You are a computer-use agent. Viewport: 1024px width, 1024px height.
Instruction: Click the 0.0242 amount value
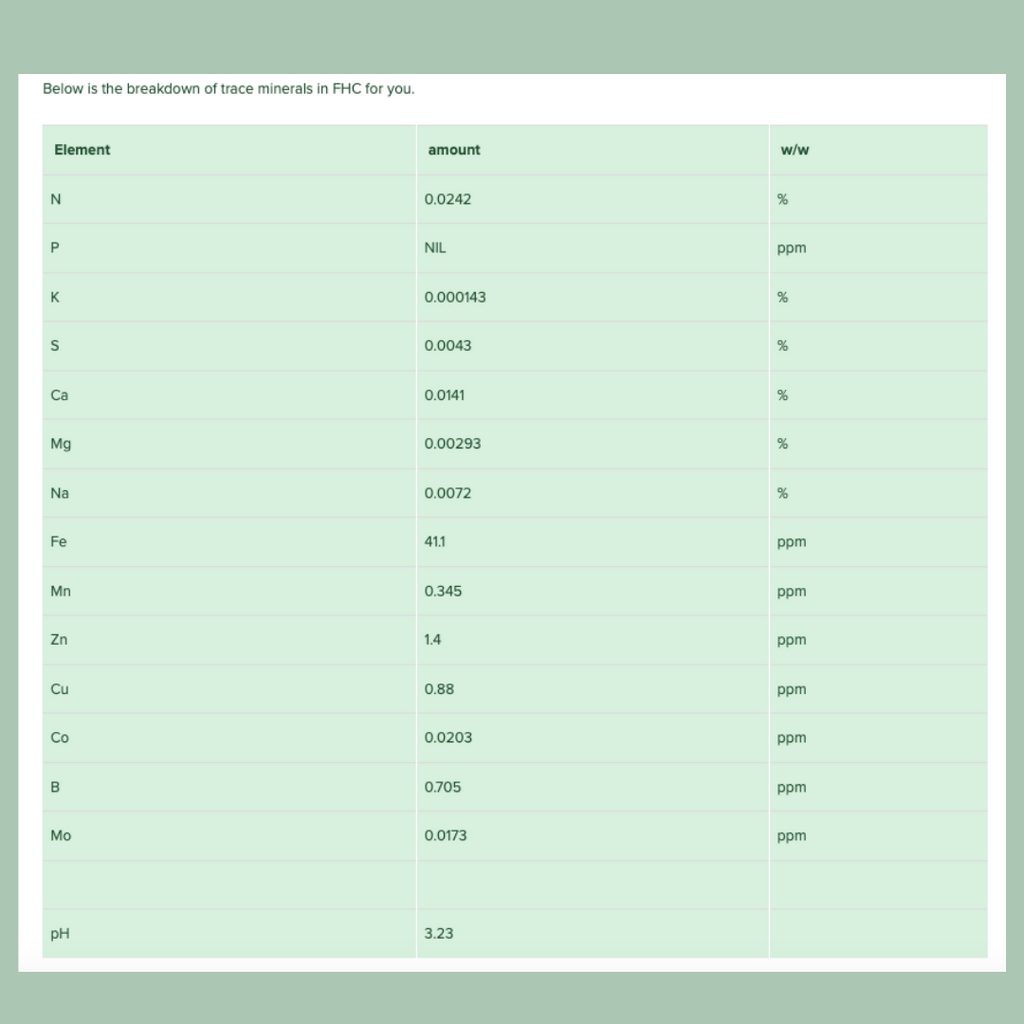pyautogui.click(x=447, y=199)
